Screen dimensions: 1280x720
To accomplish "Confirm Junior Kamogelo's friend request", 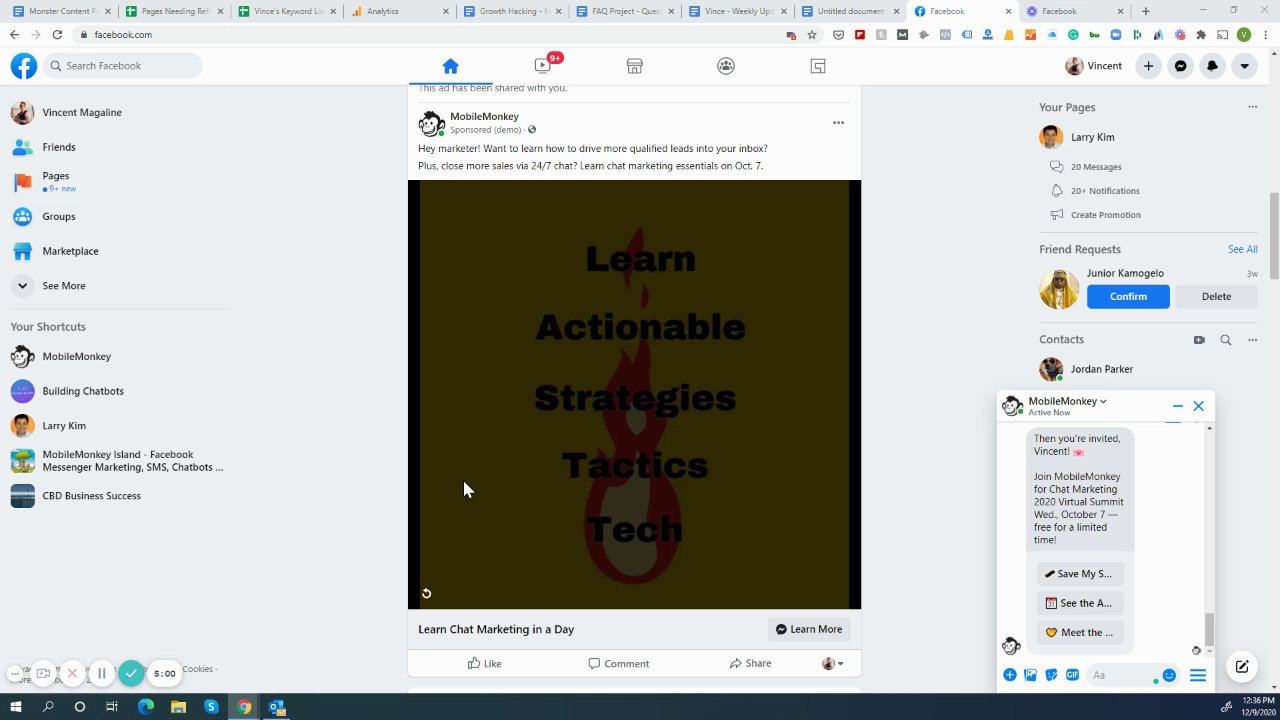I will coord(1128,296).
